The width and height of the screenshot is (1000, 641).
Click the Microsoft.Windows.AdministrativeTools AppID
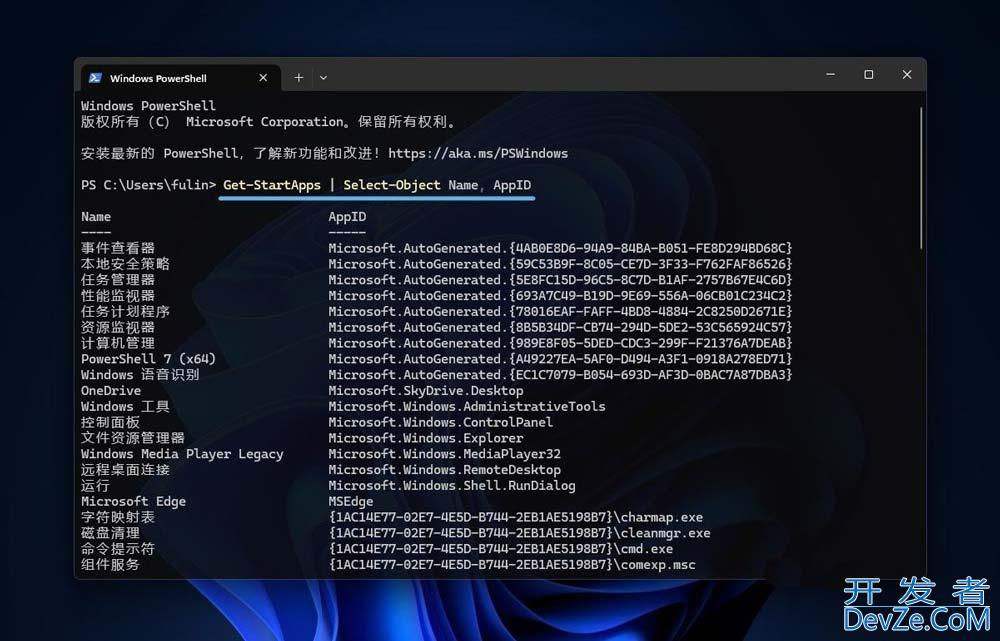467,406
